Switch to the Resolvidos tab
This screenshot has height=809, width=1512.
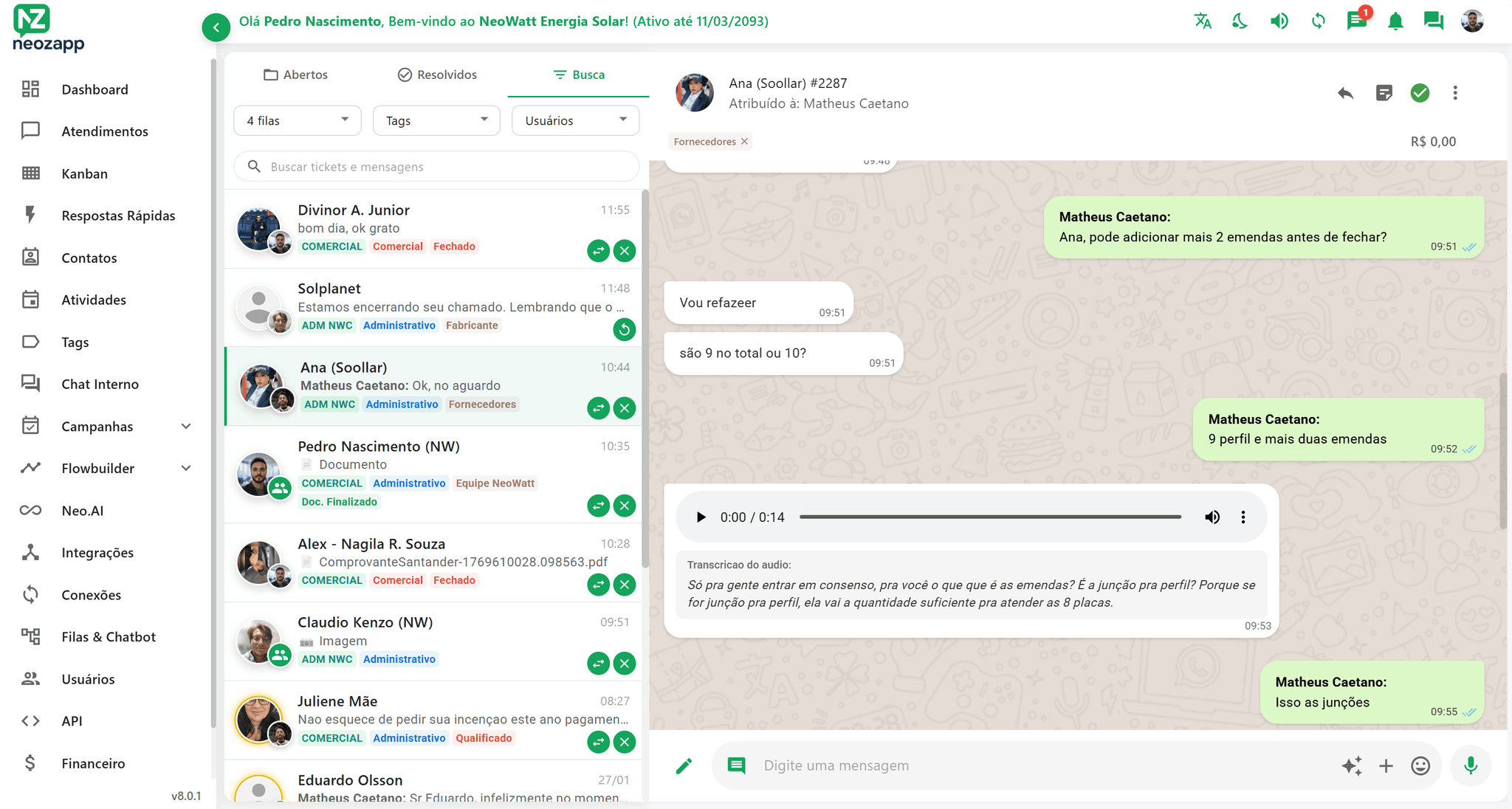(x=437, y=74)
